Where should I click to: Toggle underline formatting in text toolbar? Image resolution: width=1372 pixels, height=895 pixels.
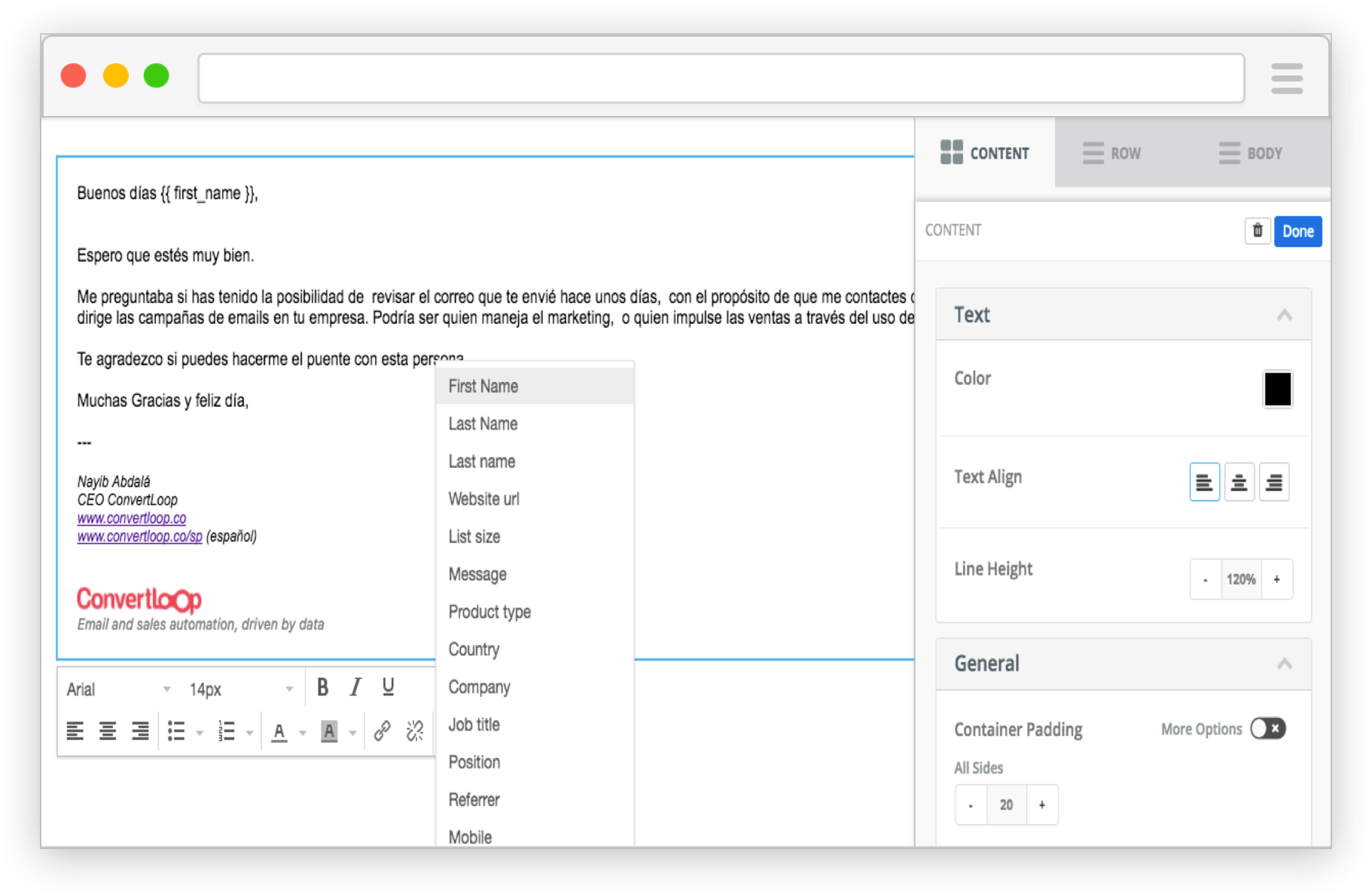coord(388,687)
